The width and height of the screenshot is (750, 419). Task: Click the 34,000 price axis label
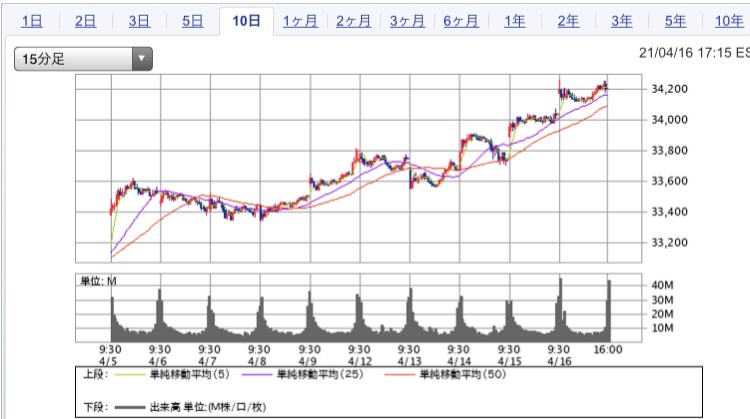670,120
